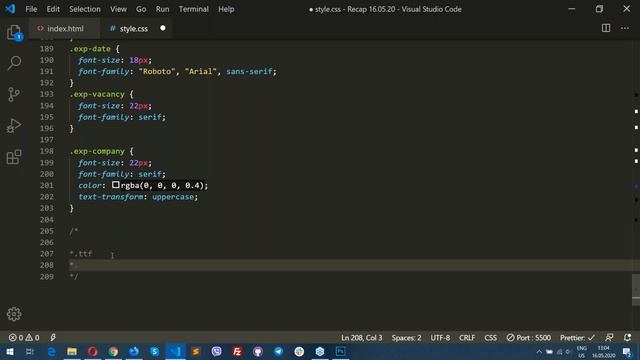Open More Actions ellipsis in editor

pos(625,28)
